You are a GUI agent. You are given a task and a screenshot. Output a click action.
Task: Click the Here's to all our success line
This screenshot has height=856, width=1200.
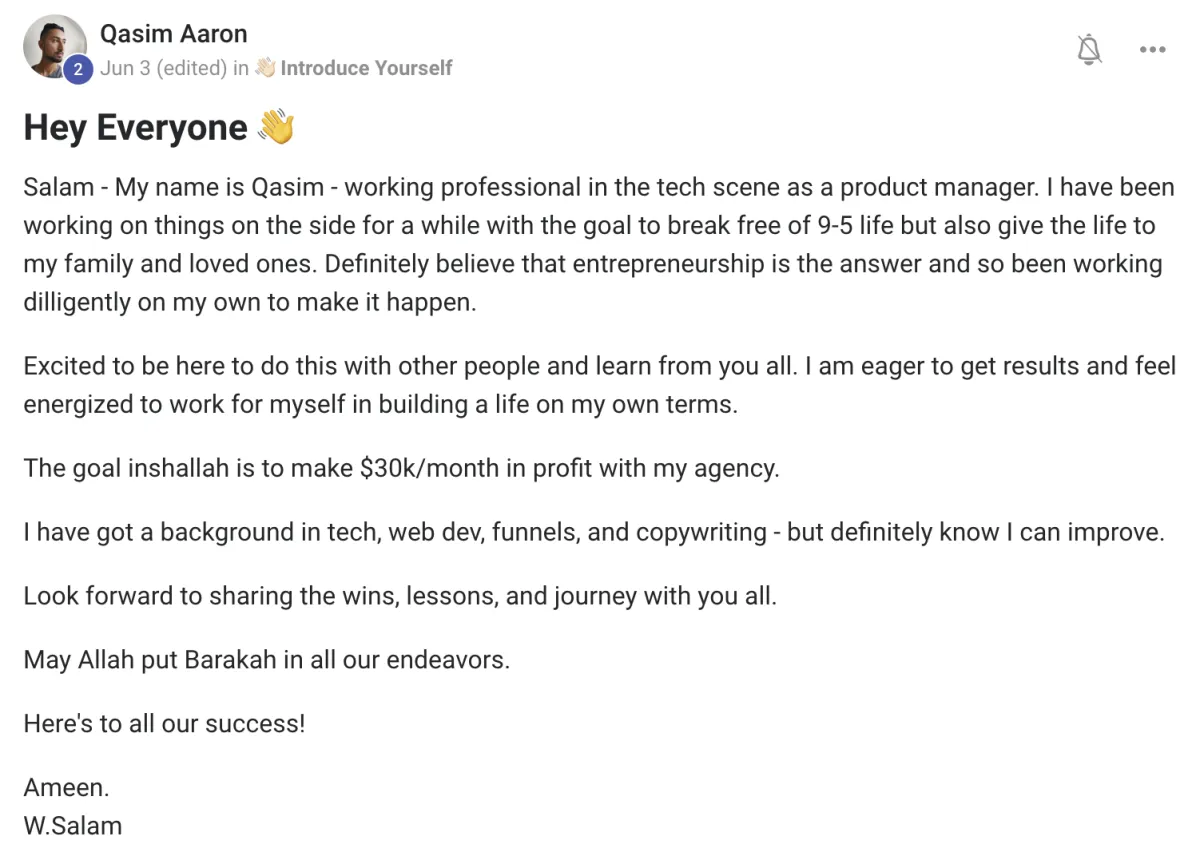pyautogui.click(x=164, y=723)
